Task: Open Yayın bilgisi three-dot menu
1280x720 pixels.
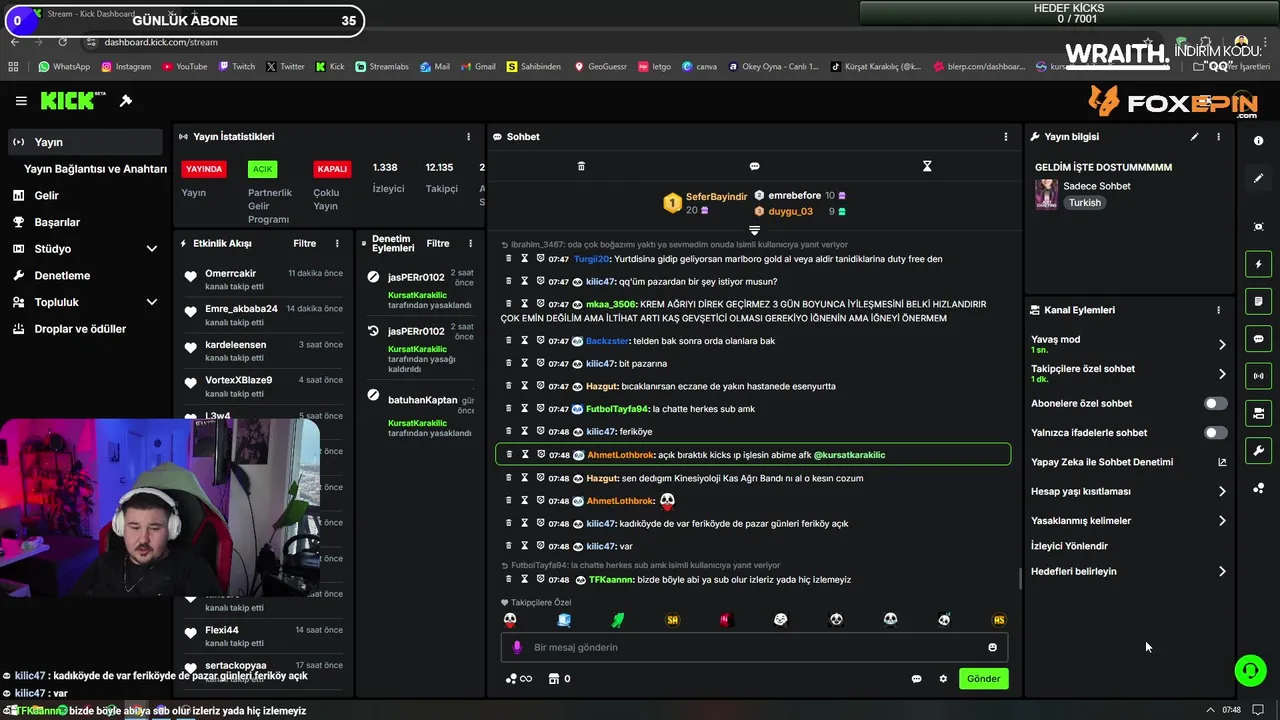Action: pyautogui.click(x=1218, y=137)
